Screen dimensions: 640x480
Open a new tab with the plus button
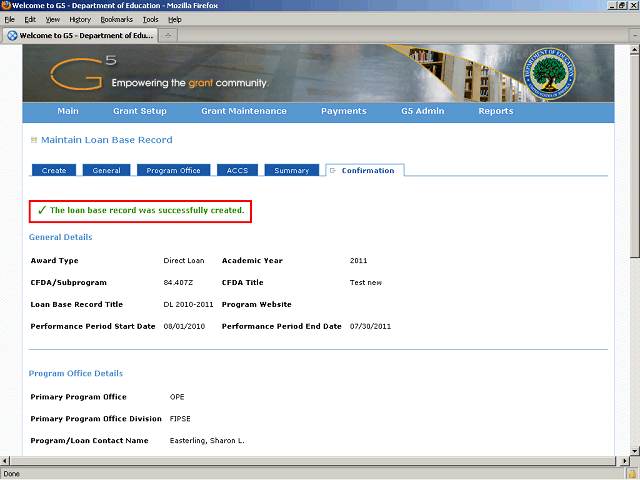click(x=168, y=36)
